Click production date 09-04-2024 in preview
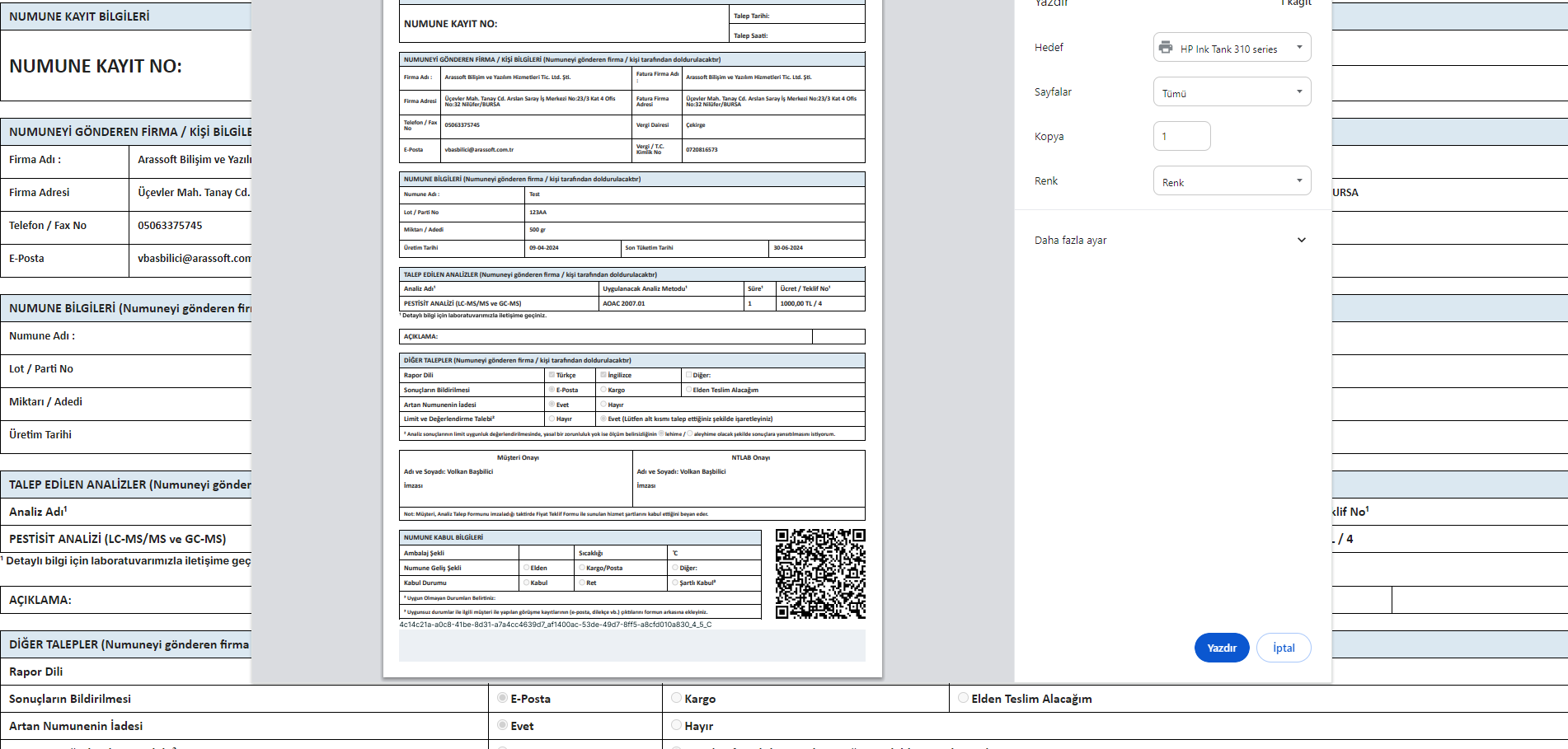 pos(543,248)
